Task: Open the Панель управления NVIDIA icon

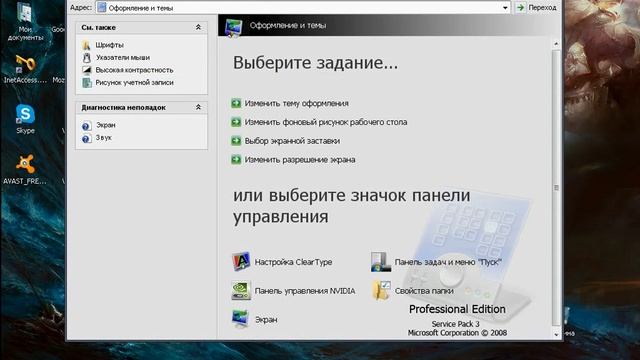Action: [241, 291]
